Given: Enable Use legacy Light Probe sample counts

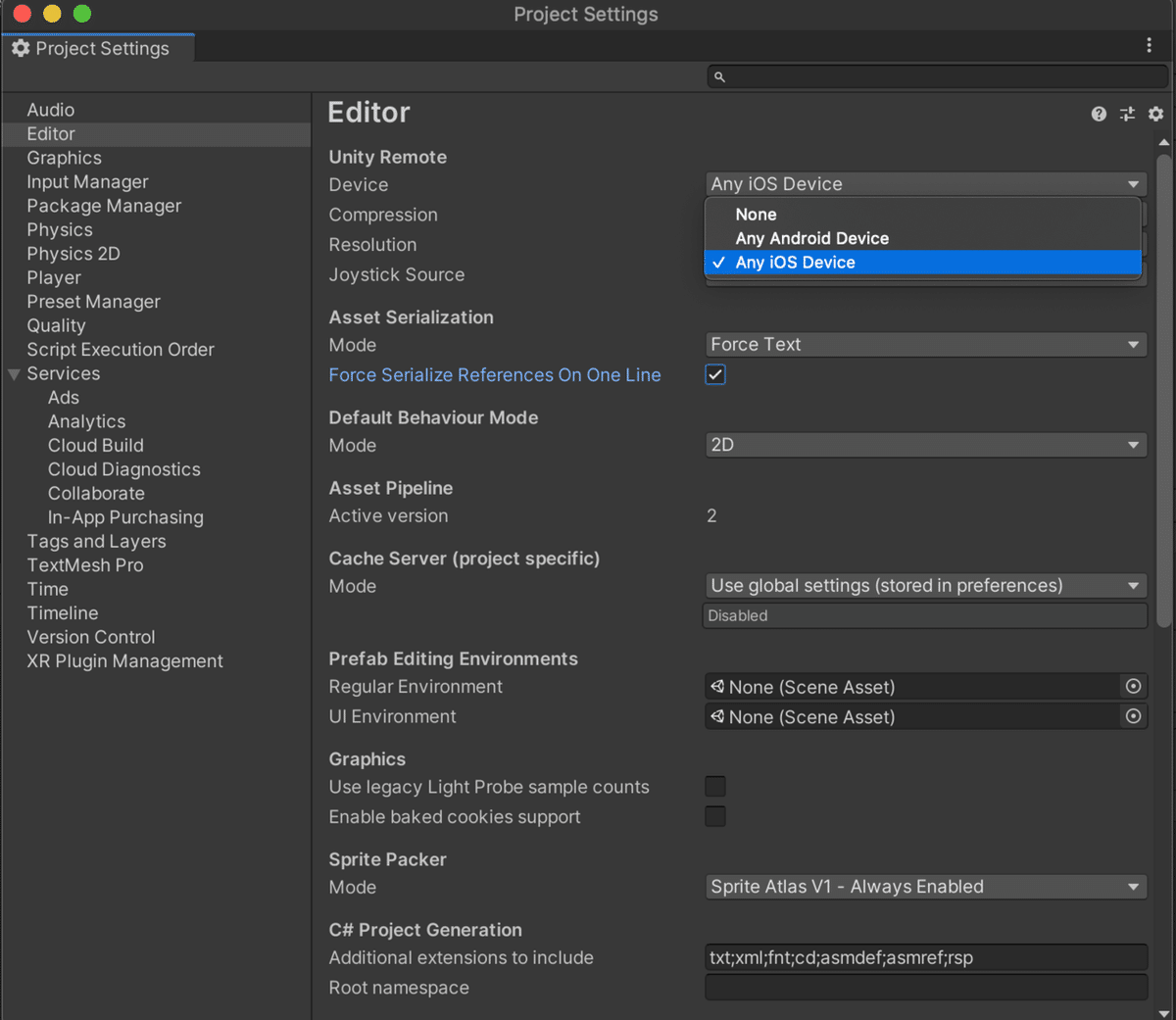Looking at the screenshot, I should [x=715, y=787].
